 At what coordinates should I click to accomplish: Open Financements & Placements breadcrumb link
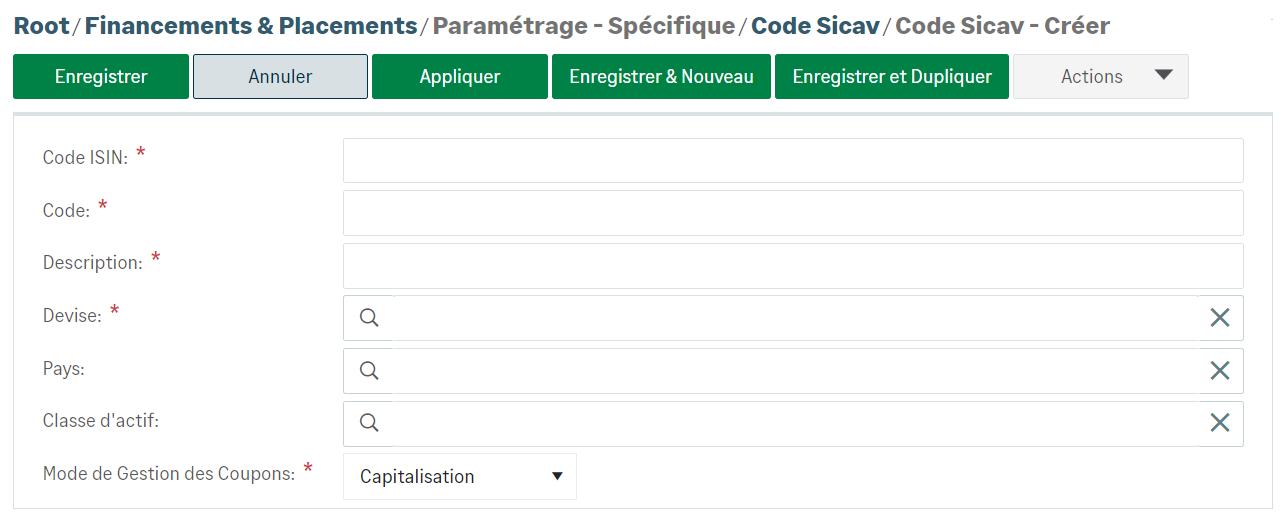click(251, 26)
